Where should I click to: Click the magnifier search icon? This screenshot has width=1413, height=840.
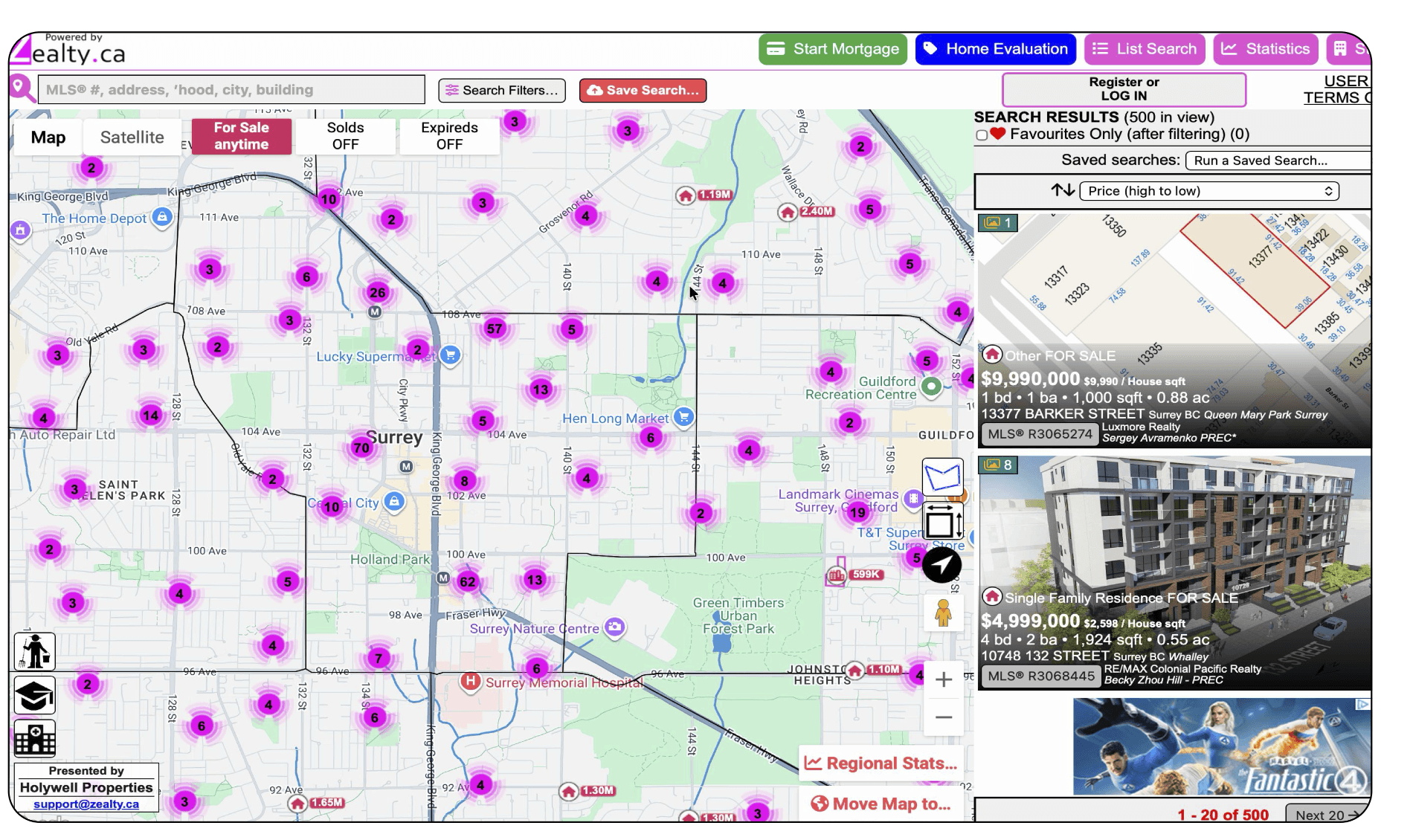pos(22,89)
